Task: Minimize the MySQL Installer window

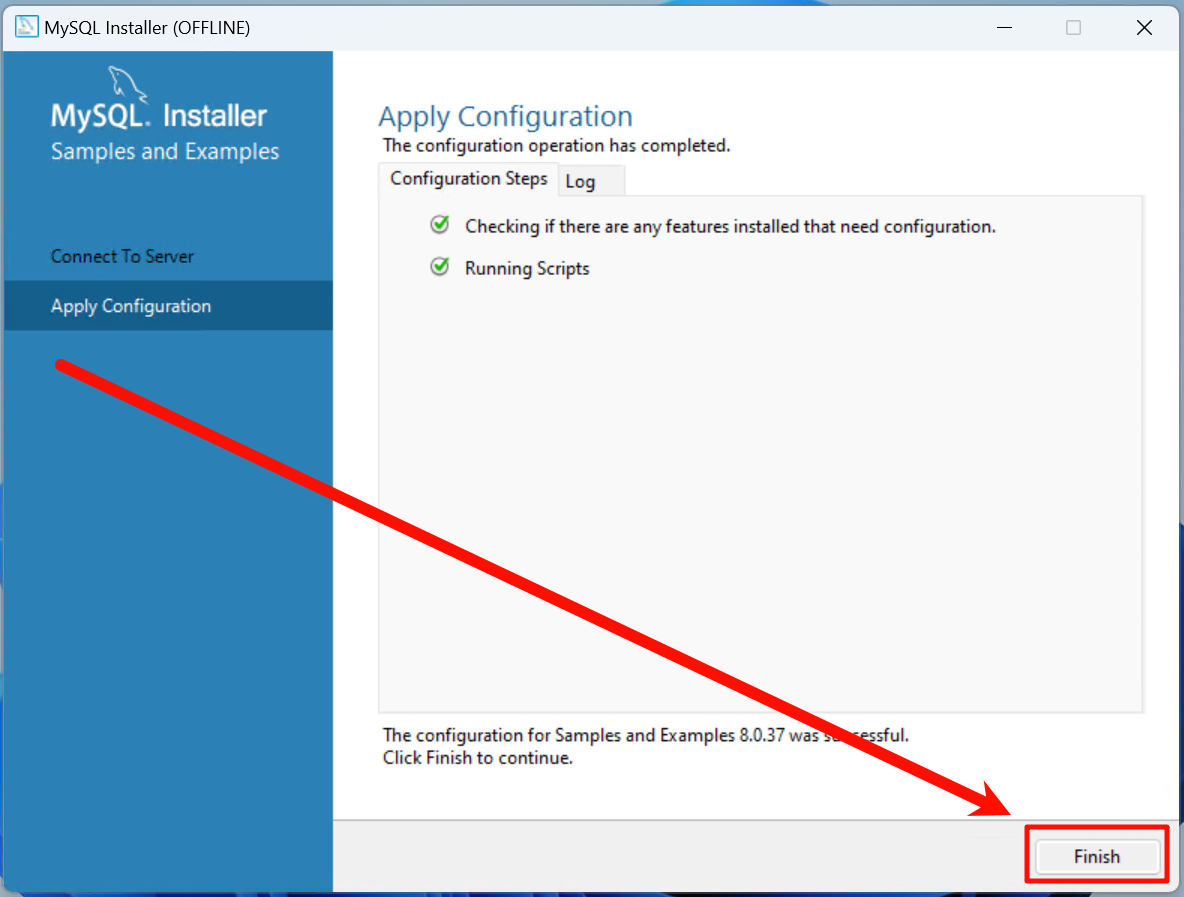Action: pos(1004,27)
